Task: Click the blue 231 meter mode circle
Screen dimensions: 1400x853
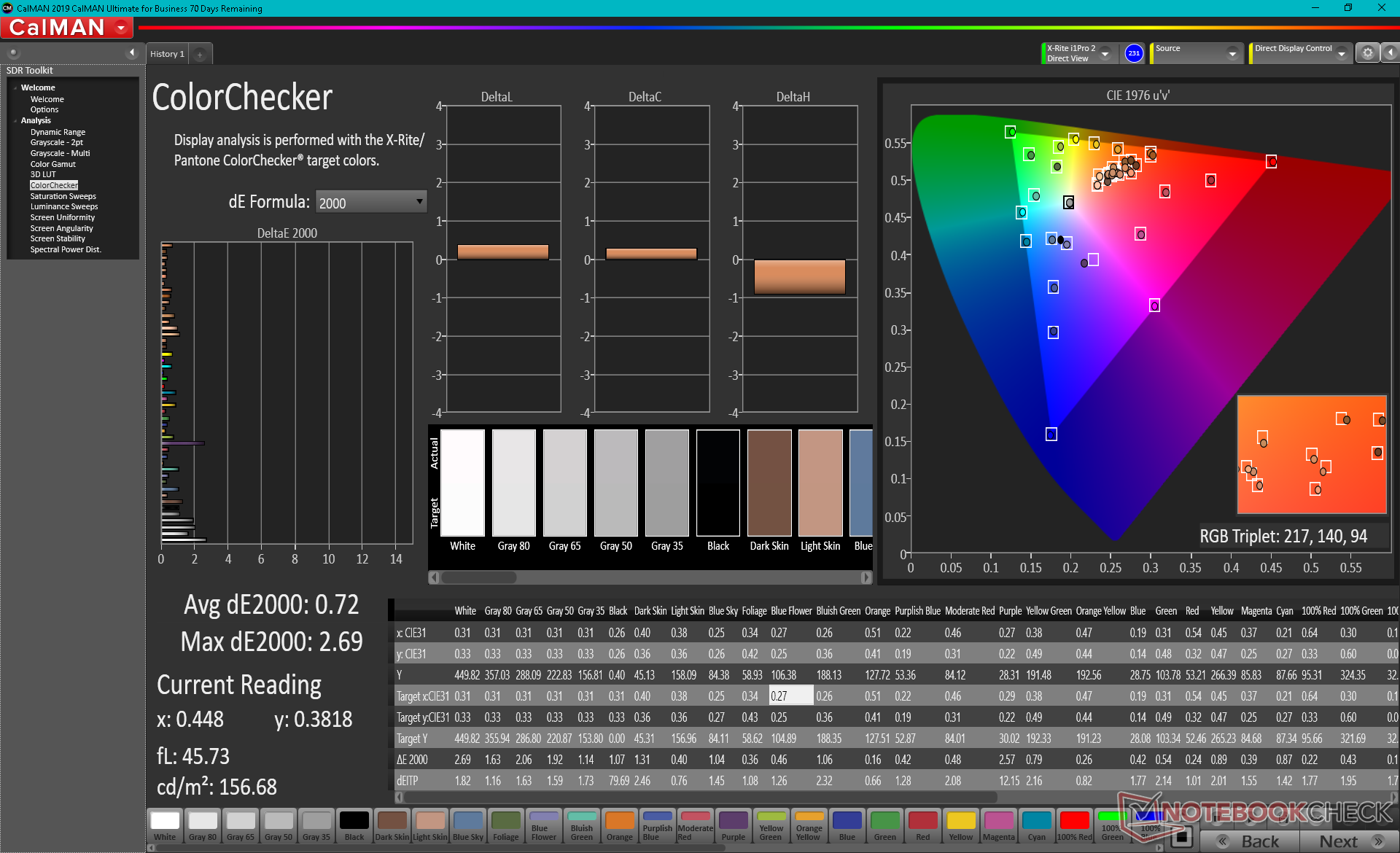Action: tap(1133, 52)
